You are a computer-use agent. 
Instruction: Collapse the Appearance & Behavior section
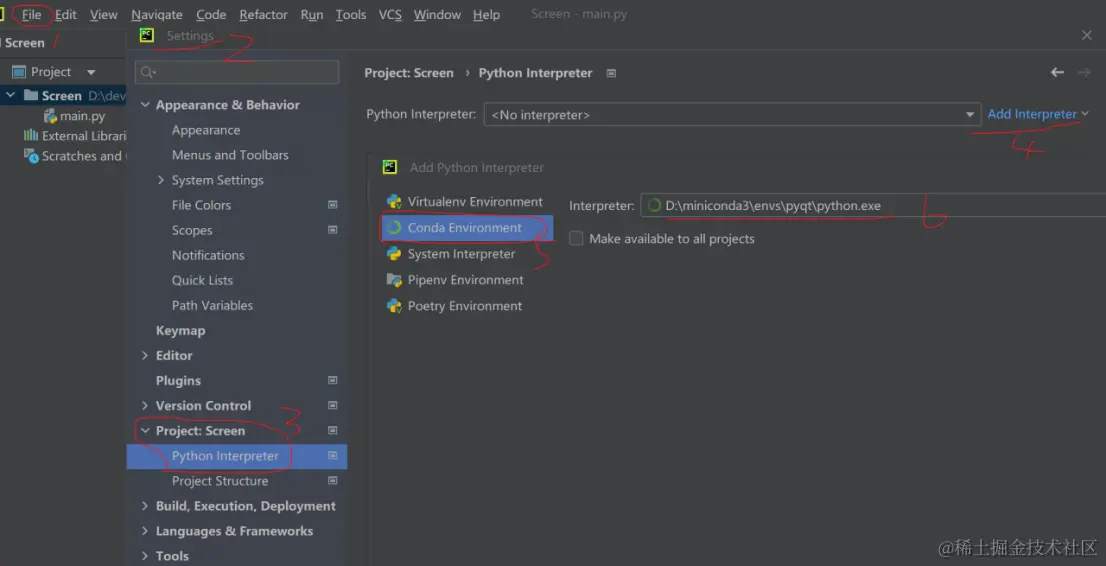coord(145,105)
